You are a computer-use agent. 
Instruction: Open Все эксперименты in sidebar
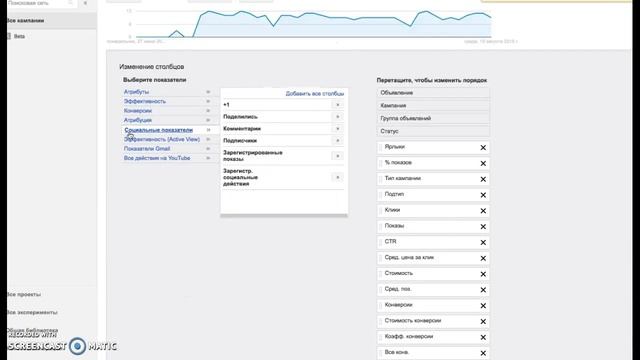pos(32,312)
